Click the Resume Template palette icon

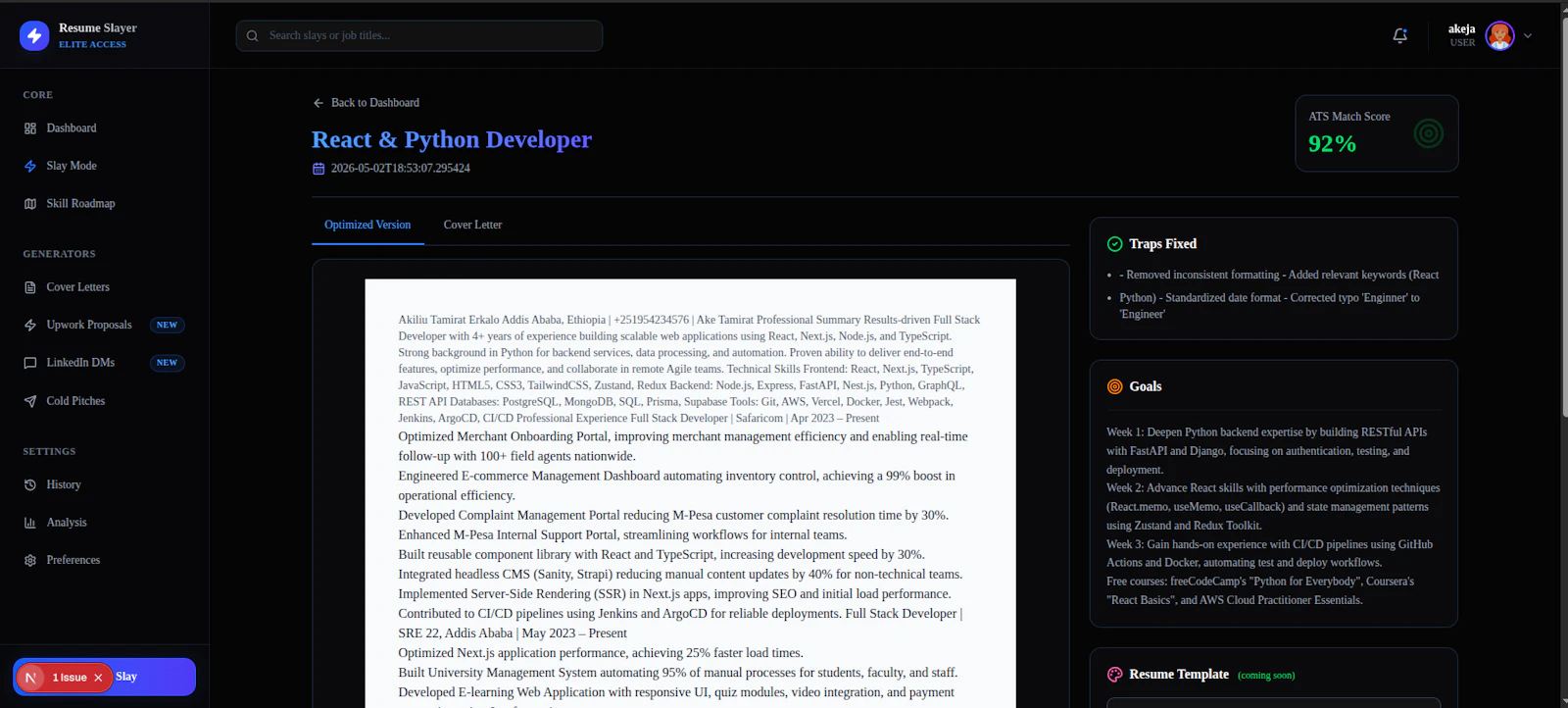tap(1114, 675)
